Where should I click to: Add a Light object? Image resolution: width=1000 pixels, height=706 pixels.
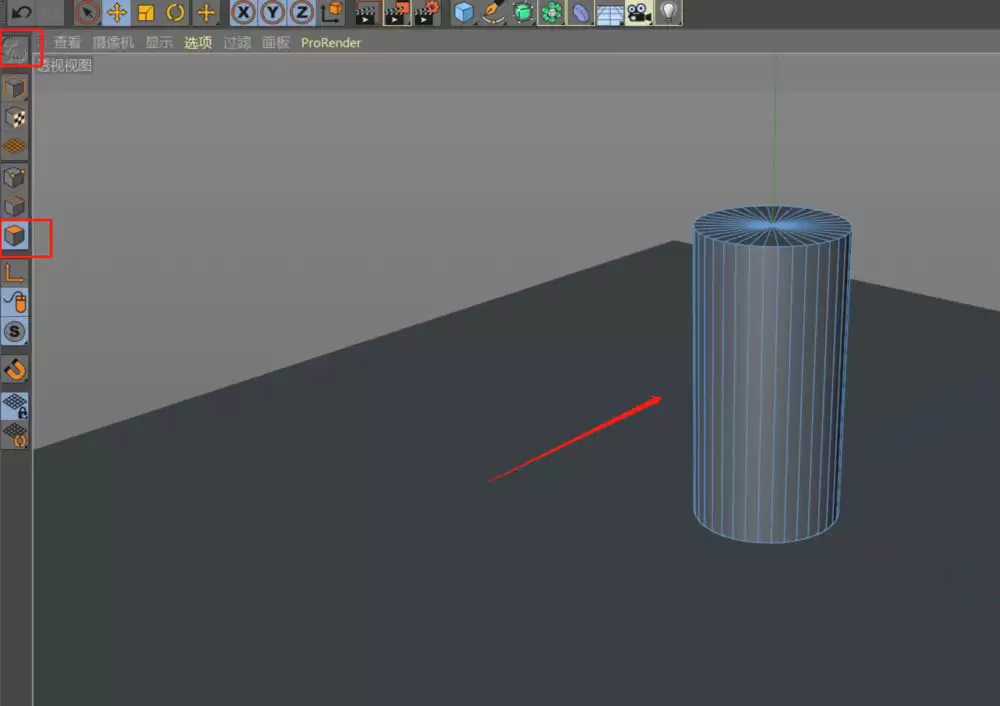[x=668, y=13]
